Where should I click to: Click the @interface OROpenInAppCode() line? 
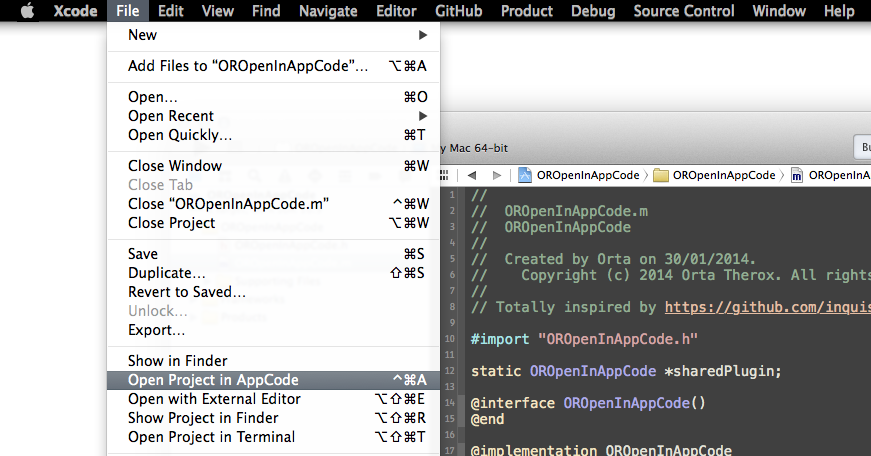tap(588, 403)
